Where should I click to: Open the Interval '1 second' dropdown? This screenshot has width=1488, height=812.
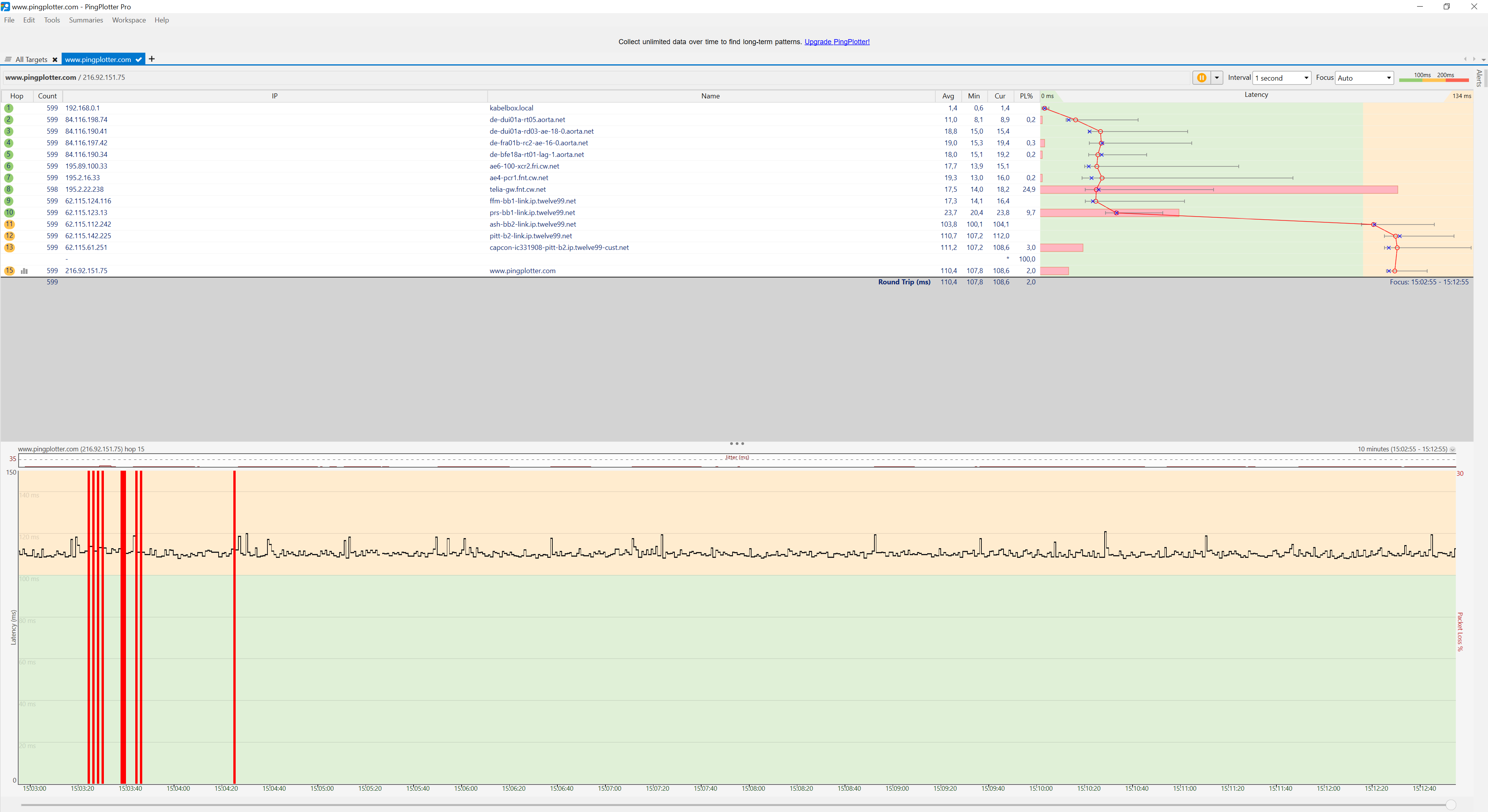(1281, 78)
